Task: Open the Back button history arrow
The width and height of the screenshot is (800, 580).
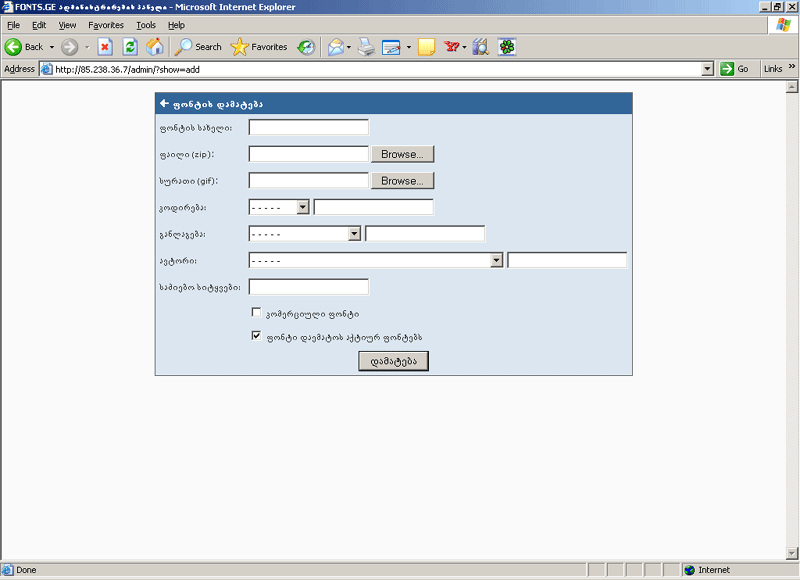Action: tap(52, 47)
